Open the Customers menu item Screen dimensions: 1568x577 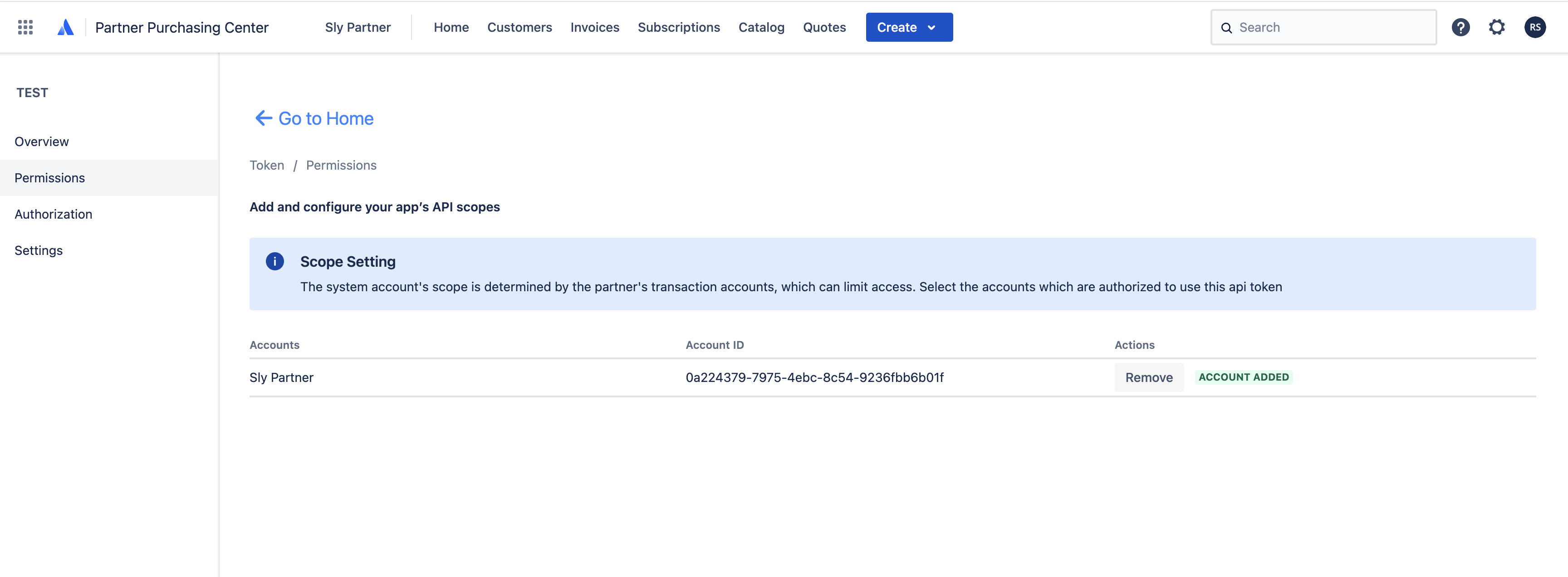coord(519,27)
